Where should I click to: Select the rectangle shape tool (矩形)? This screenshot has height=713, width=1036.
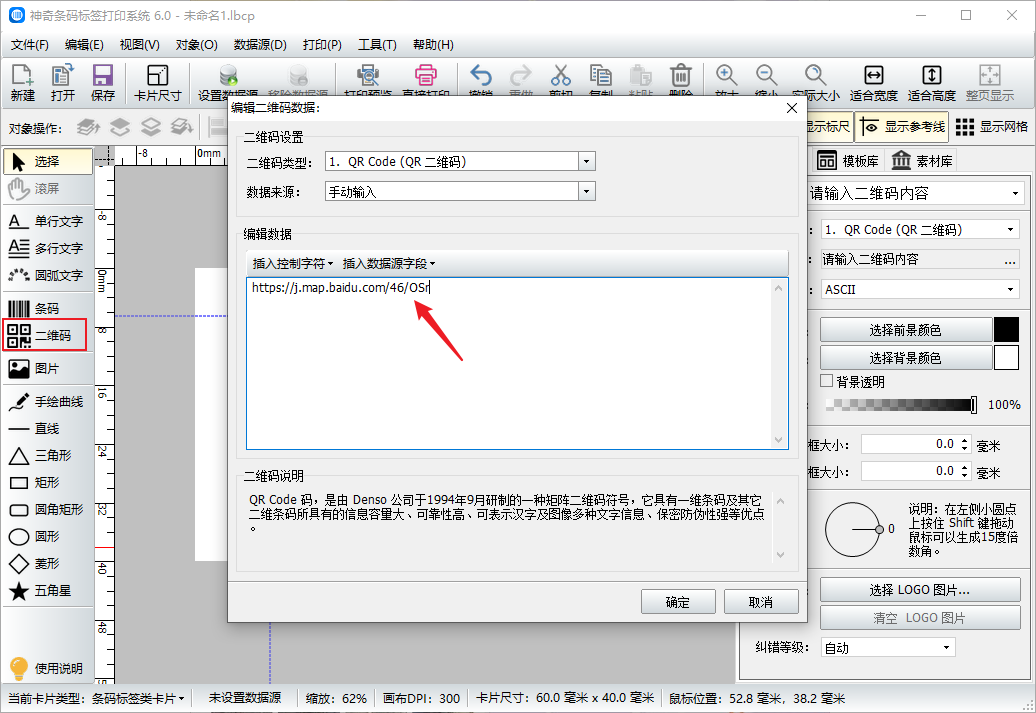(48, 483)
